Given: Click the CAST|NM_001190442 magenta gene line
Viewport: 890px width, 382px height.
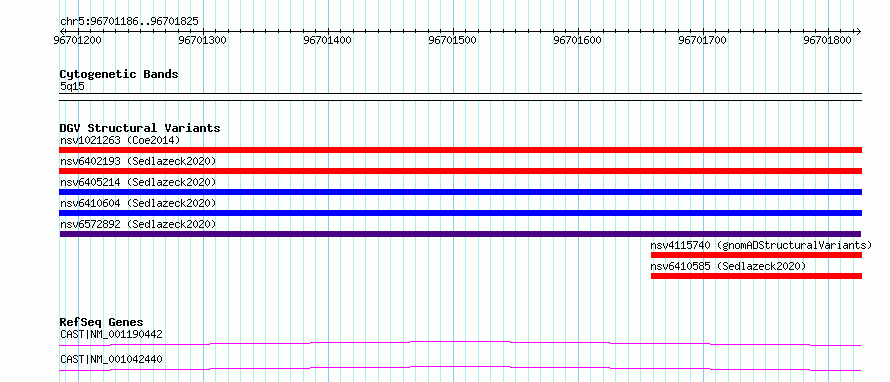Looking at the screenshot, I should (x=460, y=343).
